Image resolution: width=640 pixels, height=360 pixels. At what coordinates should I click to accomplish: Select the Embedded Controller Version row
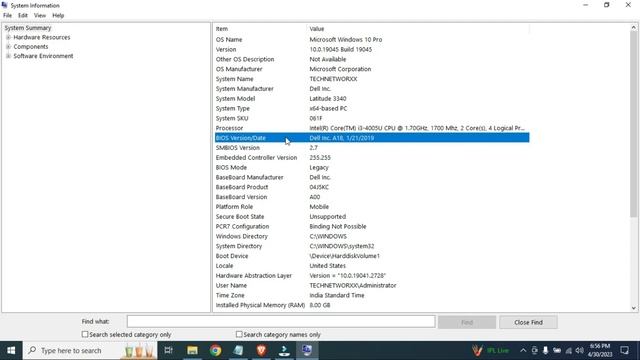click(372, 157)
